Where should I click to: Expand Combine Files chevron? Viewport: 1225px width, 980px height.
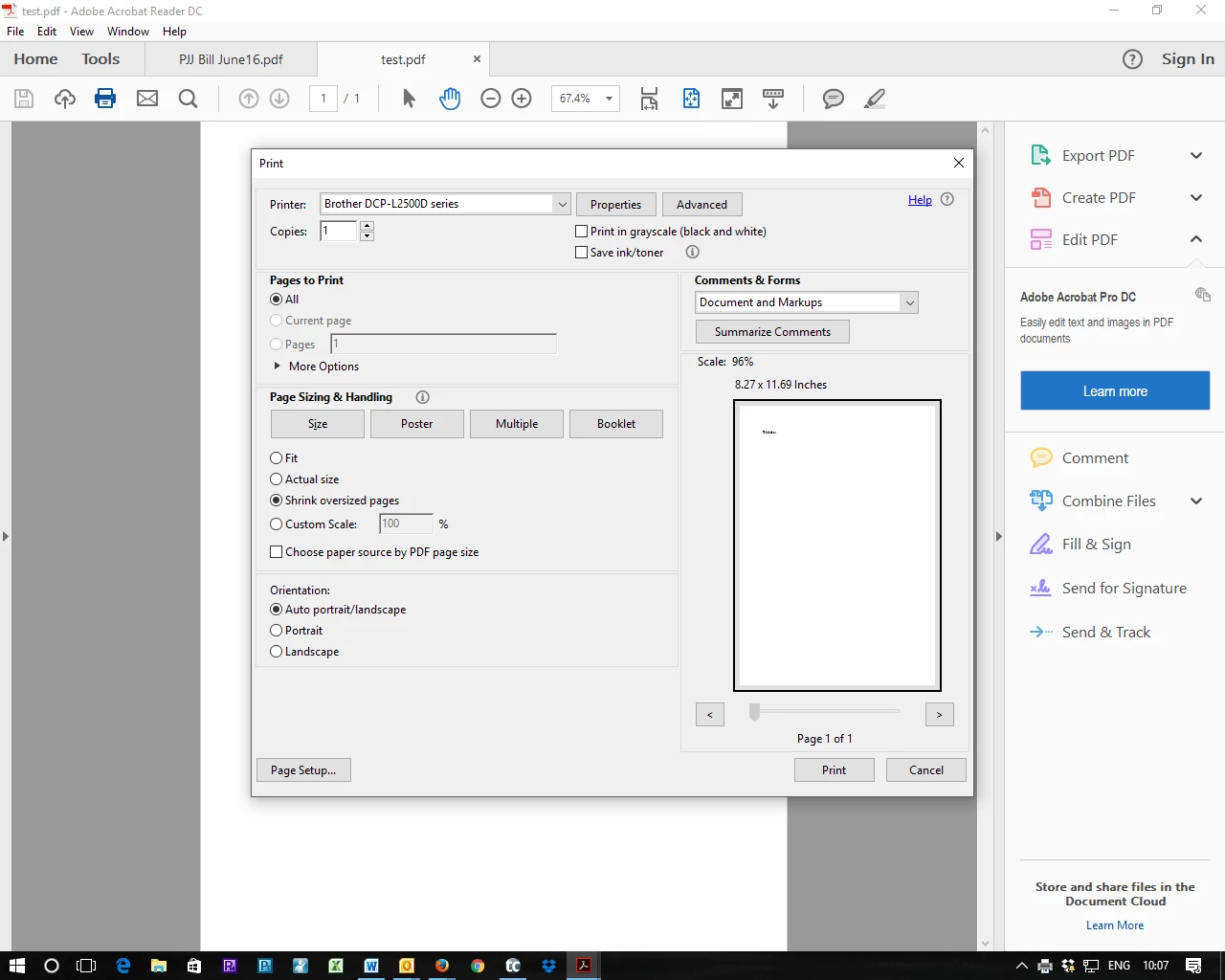coord(1196,501)
